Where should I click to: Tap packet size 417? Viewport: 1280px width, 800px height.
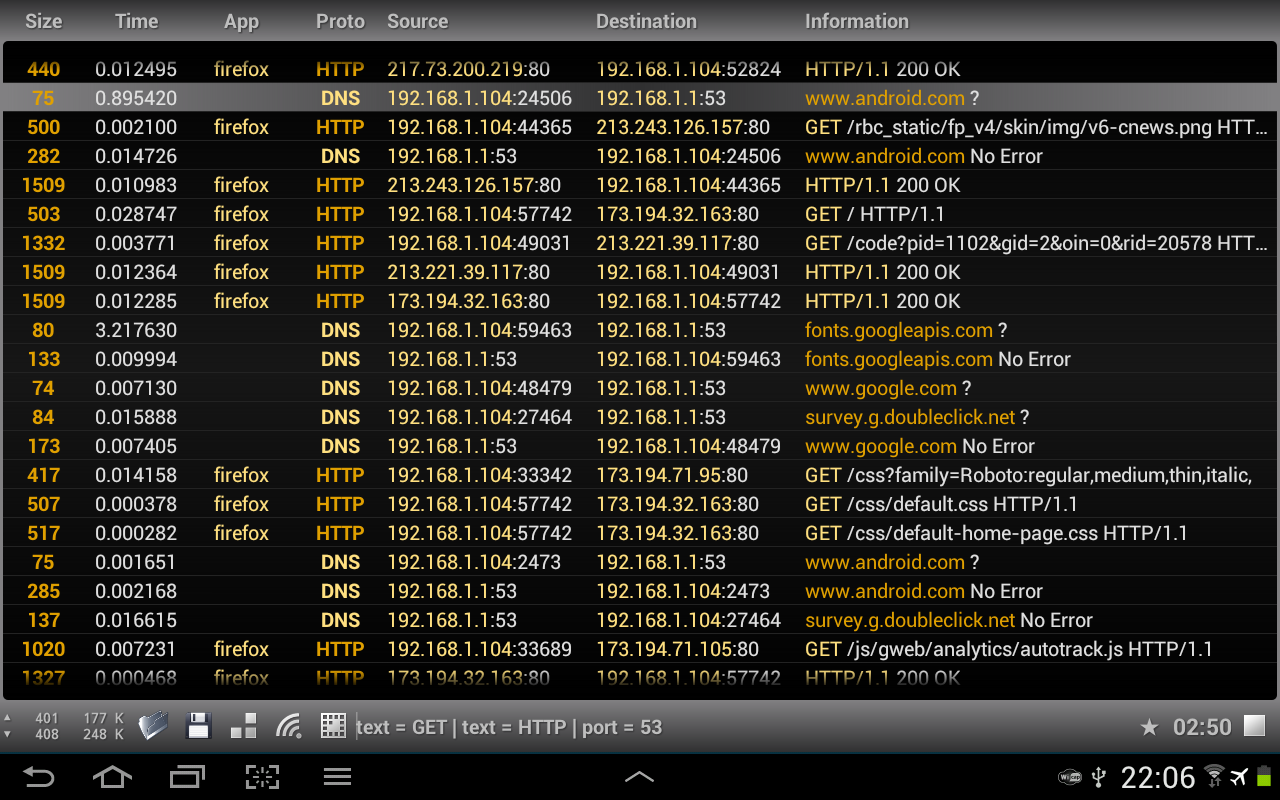43,475
